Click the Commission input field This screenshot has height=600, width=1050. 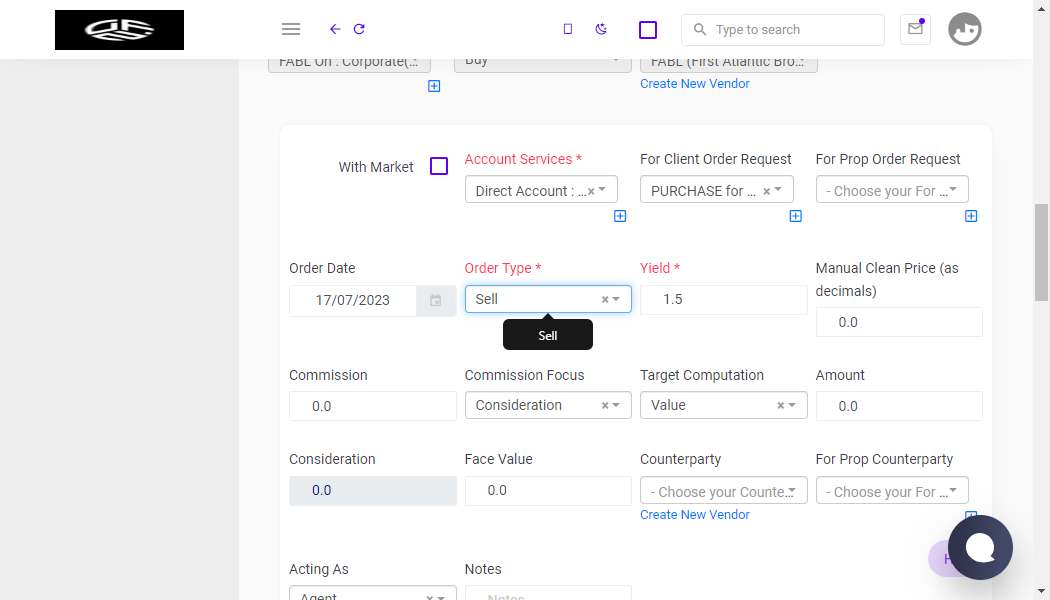click(x=373, y=406)
